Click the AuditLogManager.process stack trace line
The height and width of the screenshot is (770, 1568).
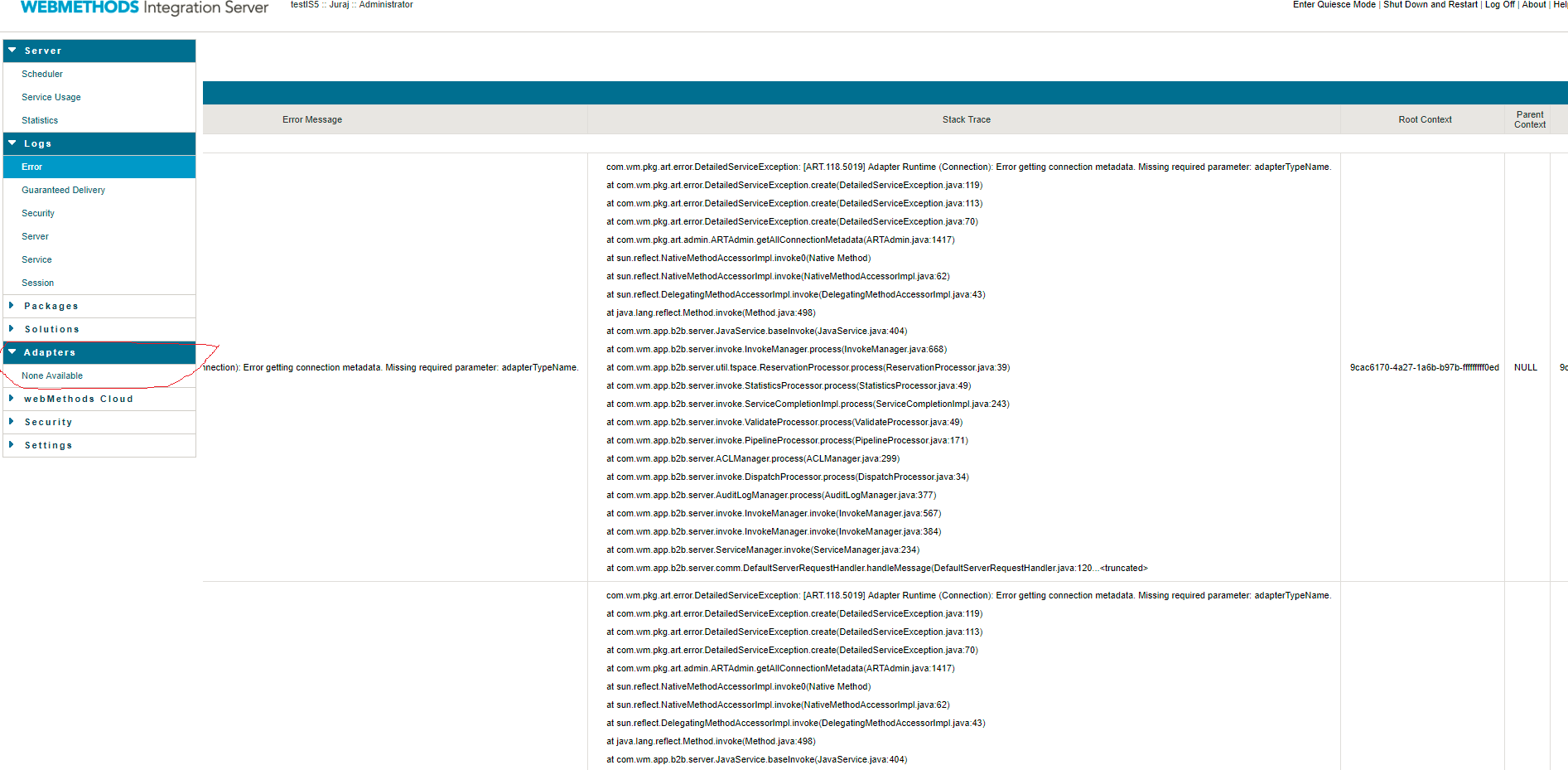pyautogui.click(x=771, y=495)
